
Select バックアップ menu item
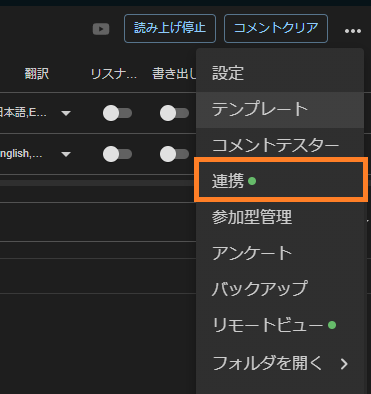click(x=280, y=289)
